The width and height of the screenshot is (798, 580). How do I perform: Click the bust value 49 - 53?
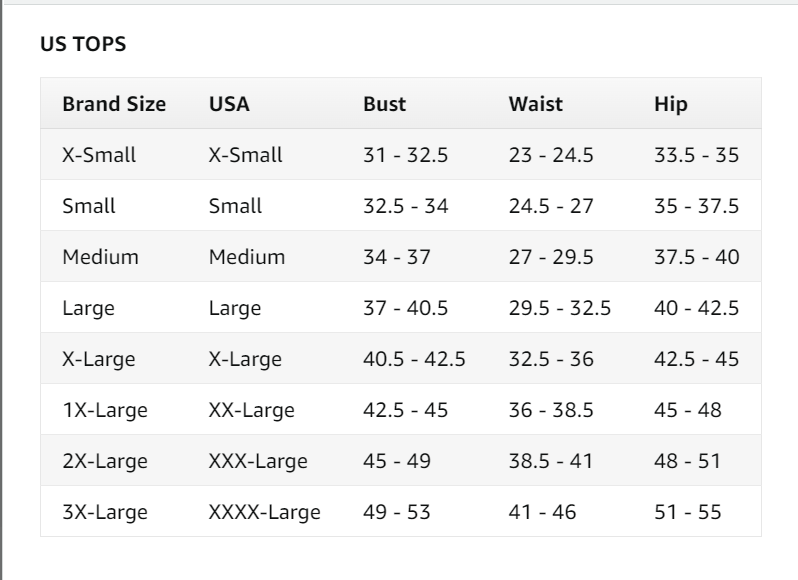pyautogui.click(x=396, y=512)
